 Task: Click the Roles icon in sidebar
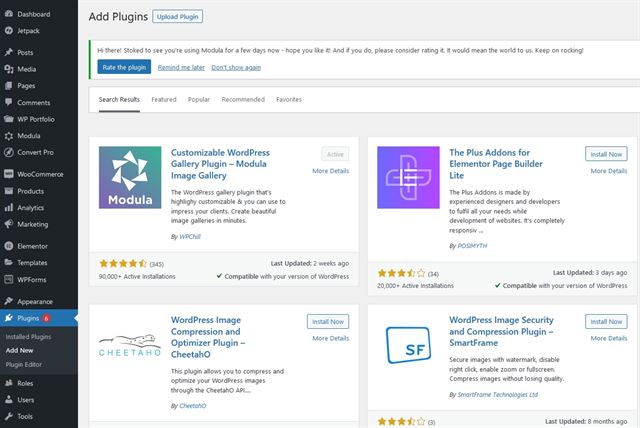[x=9, y=383]
